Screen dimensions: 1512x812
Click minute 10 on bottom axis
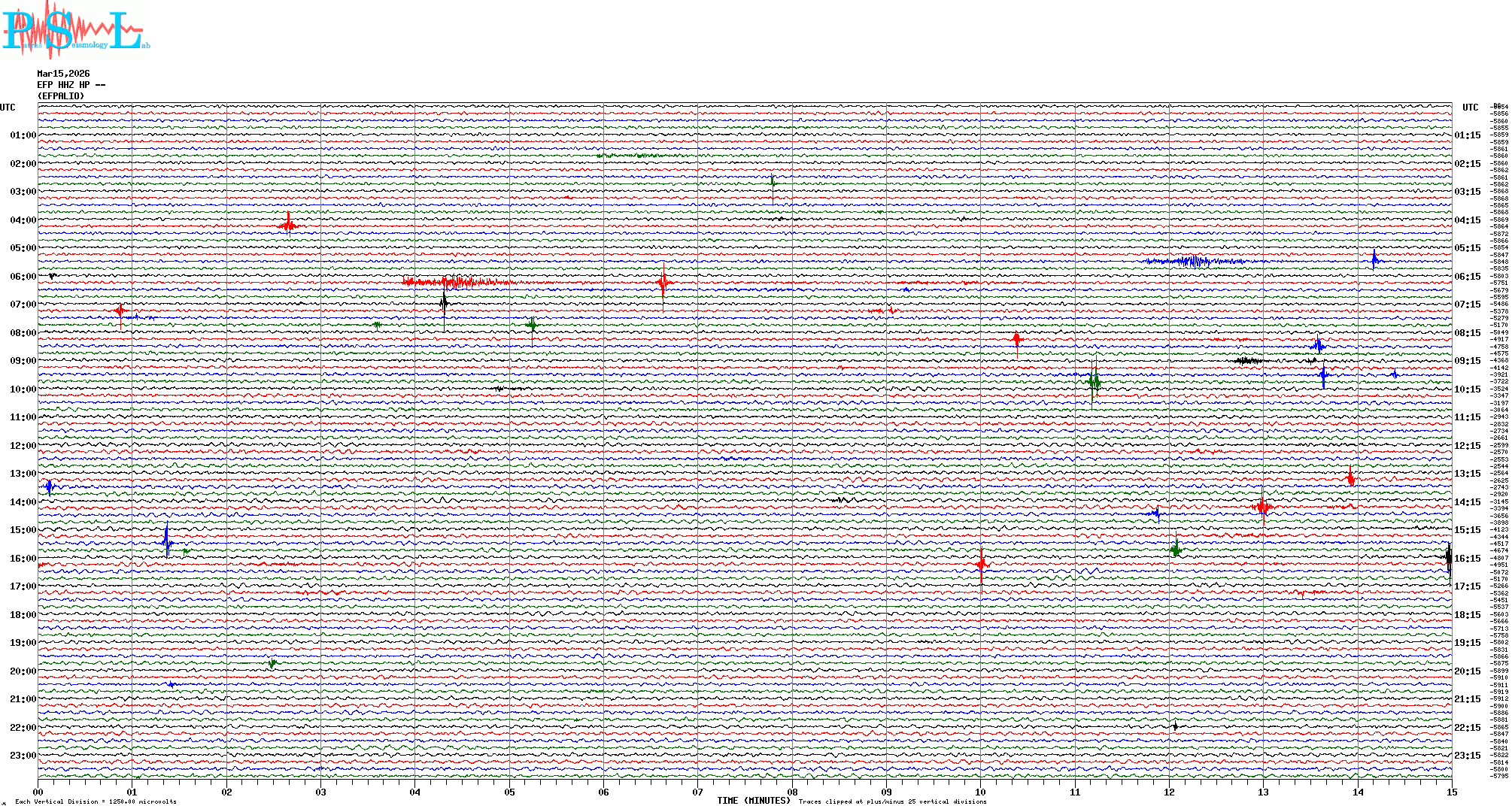click(x=980, y=792)
